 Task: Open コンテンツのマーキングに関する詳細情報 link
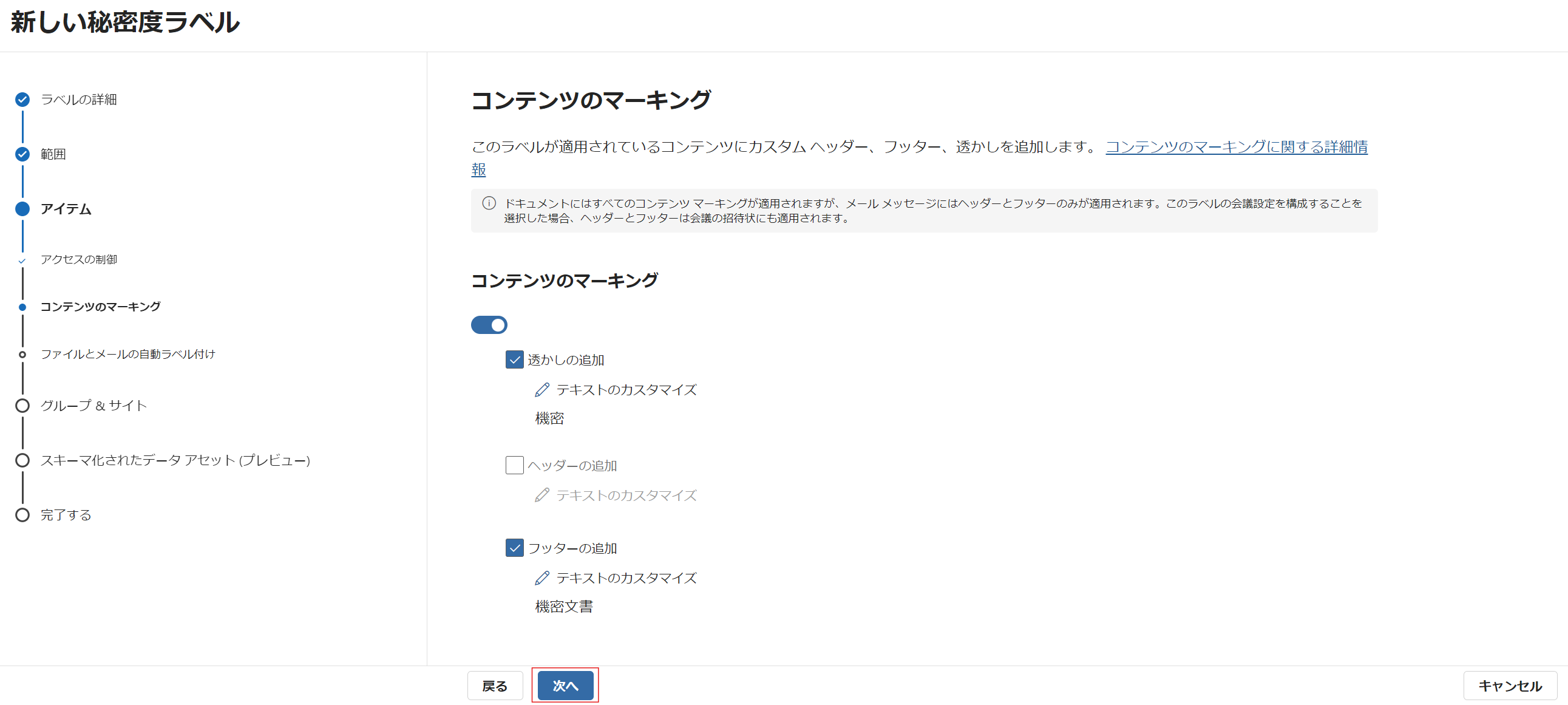click(1236, 147)
